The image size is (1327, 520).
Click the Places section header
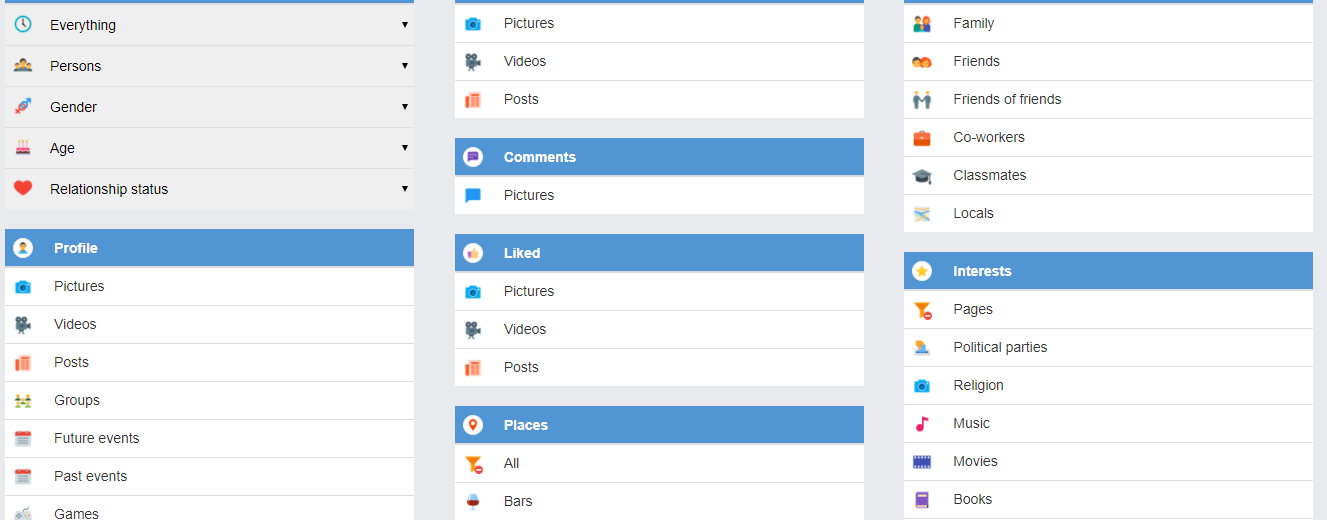(659, 425)
